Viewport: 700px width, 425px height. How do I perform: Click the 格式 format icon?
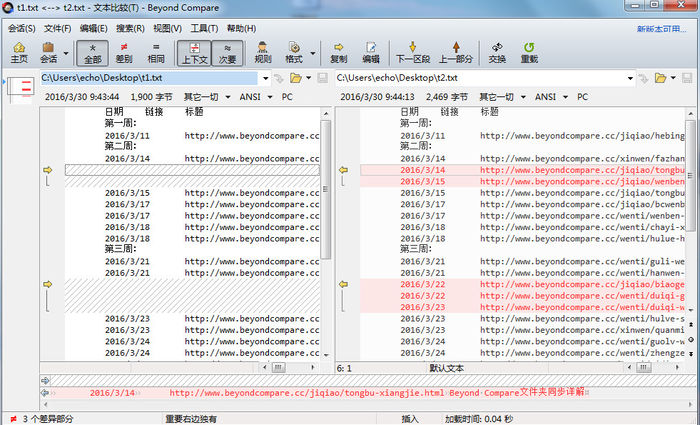click(294, 53)
